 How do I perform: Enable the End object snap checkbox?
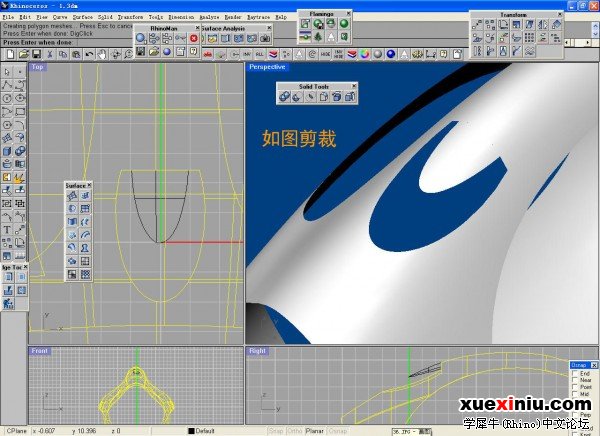tap(575, 373)
